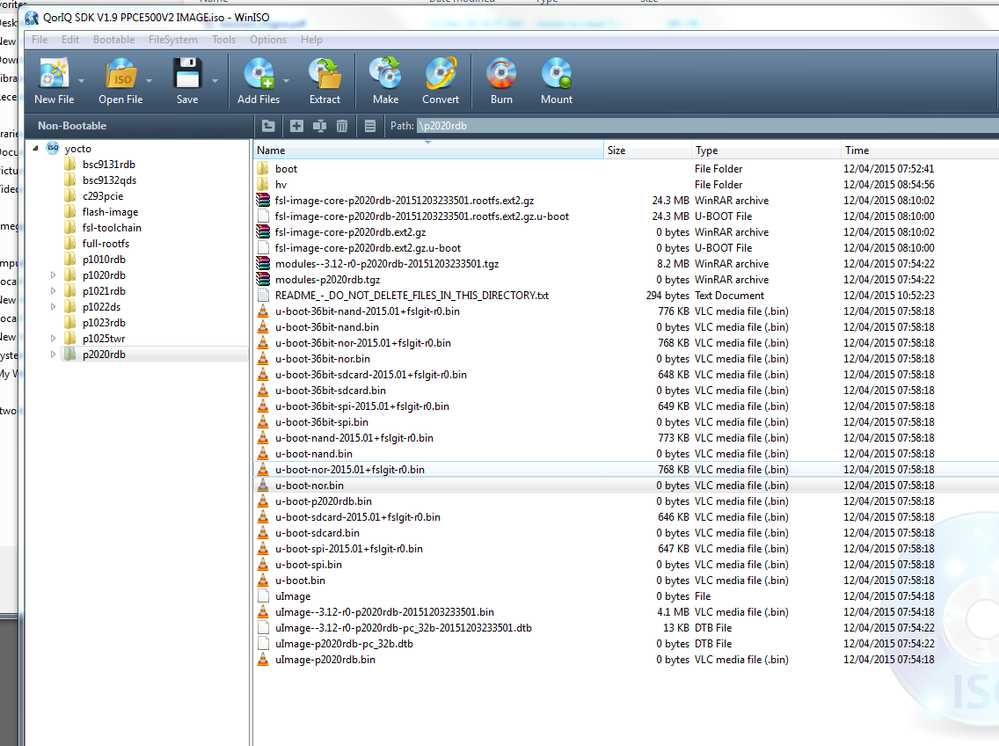Open the Help menu
The image size is (999, 746).
(x=312, y=39)
